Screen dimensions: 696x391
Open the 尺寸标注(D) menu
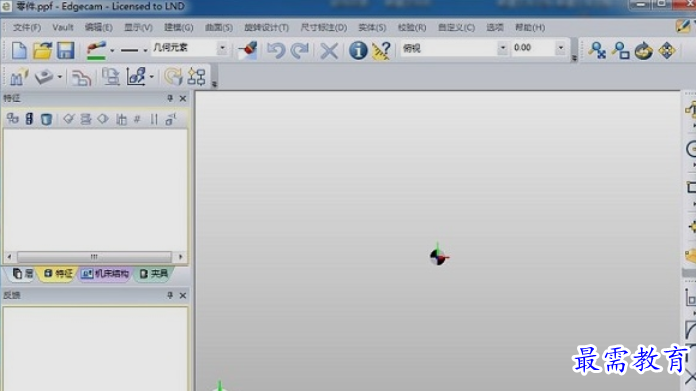click(324, 28)
